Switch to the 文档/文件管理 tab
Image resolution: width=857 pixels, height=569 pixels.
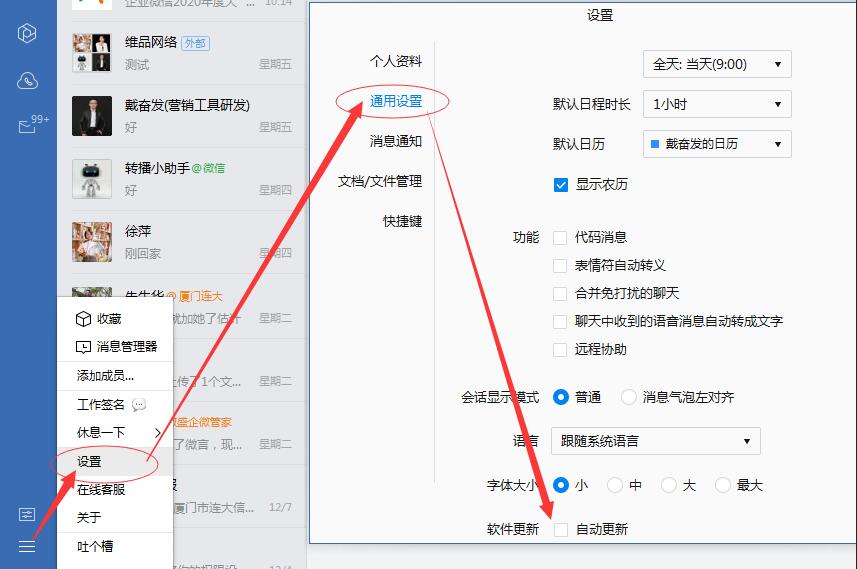380,181
